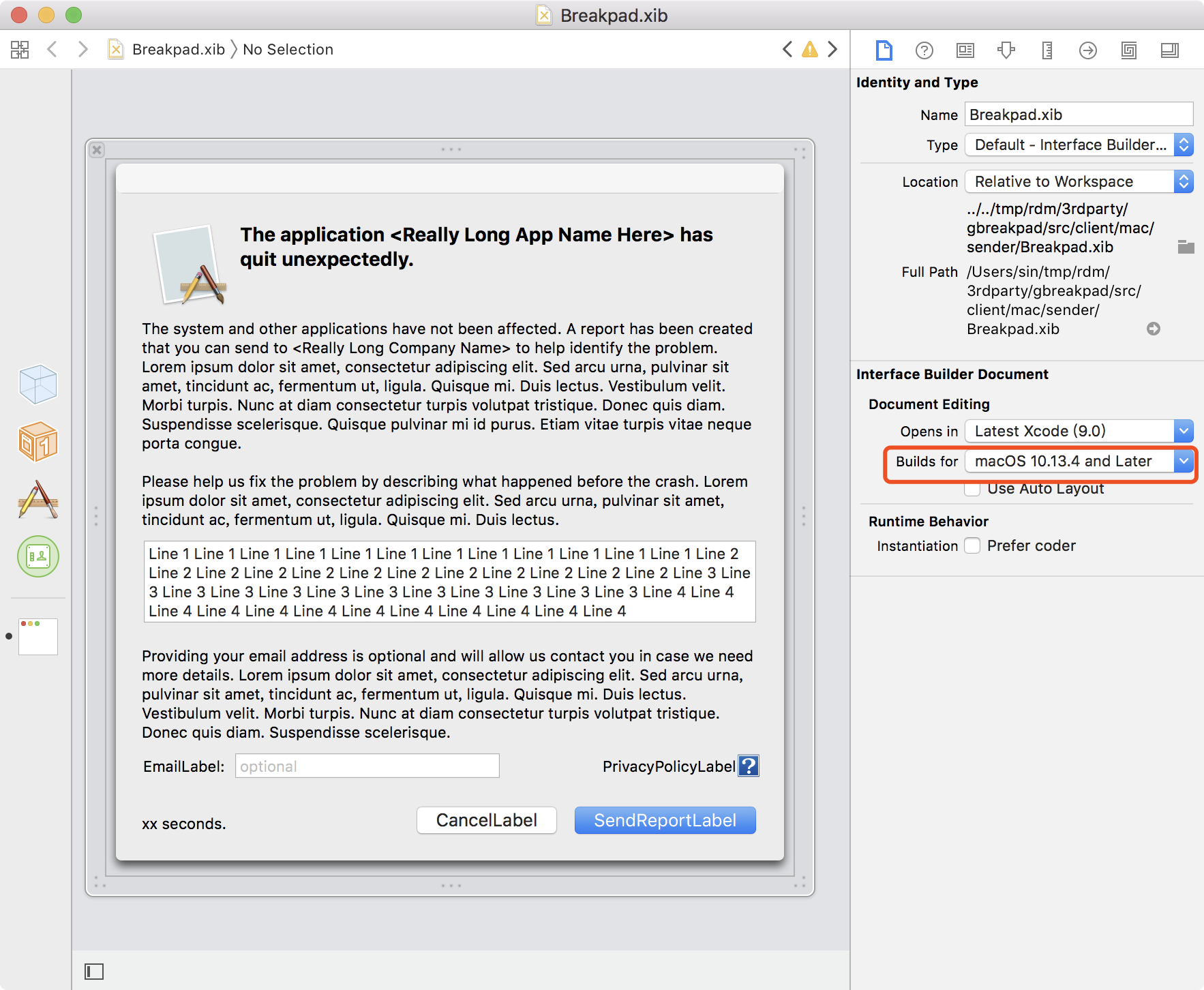Toggle the document outline button
The height and width of the screenshot is (990, 1204).
94,971
